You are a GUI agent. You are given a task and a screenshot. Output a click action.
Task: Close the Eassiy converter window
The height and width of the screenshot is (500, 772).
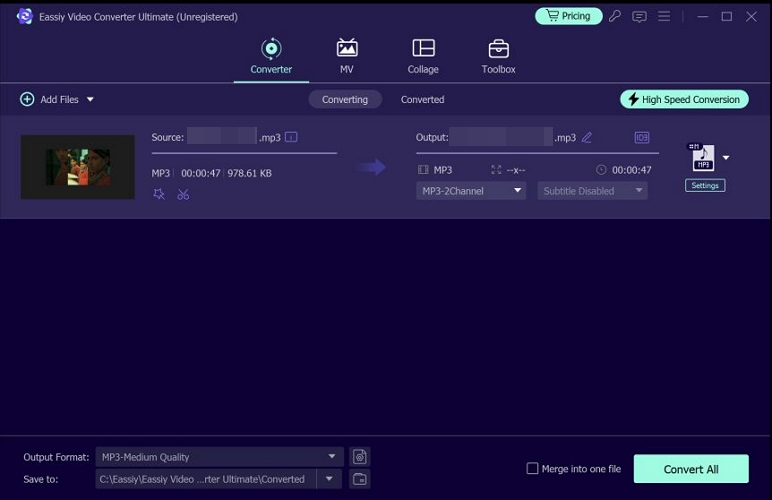pos(751,16)
